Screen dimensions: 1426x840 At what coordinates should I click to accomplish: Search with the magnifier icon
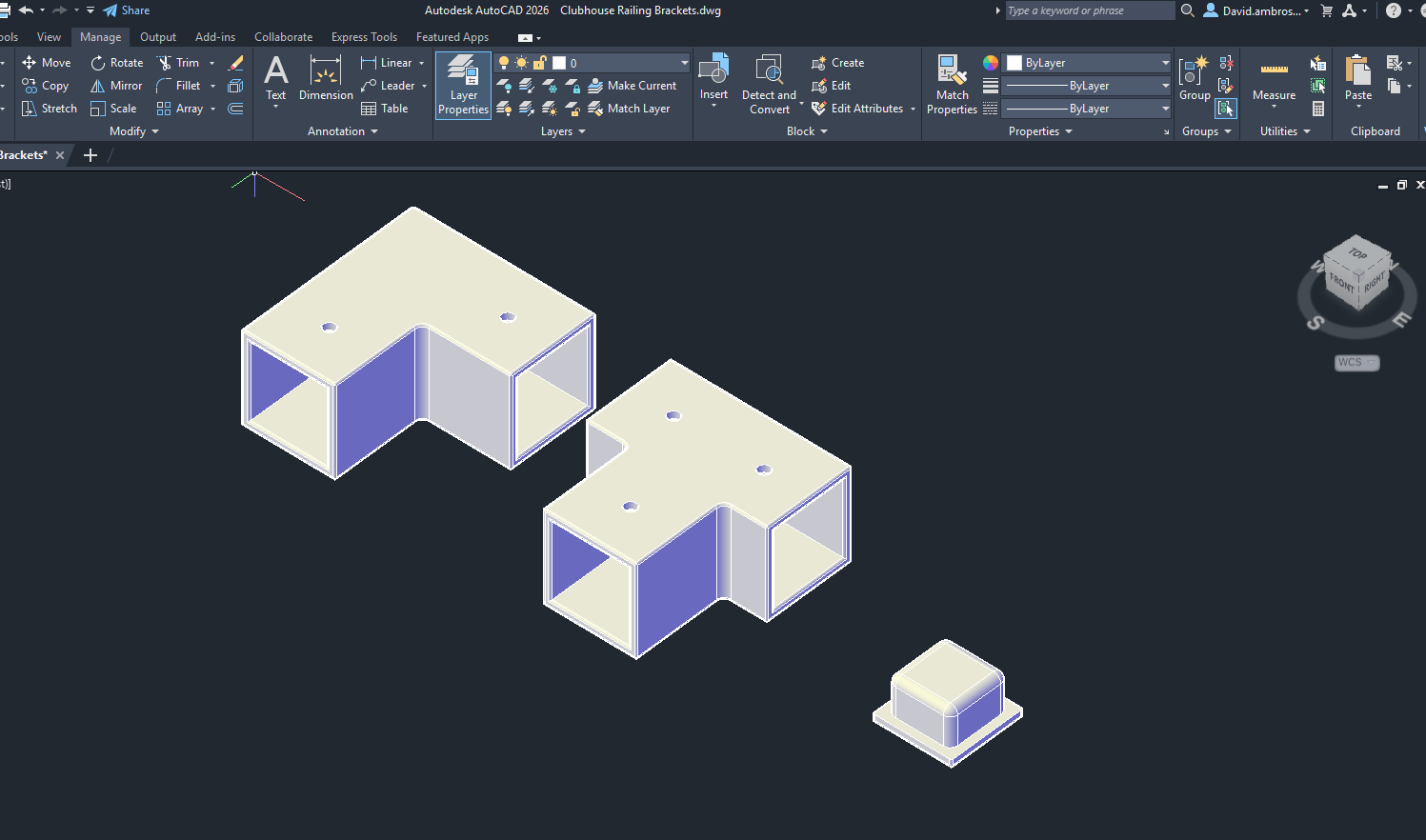tap(1188, 10)
